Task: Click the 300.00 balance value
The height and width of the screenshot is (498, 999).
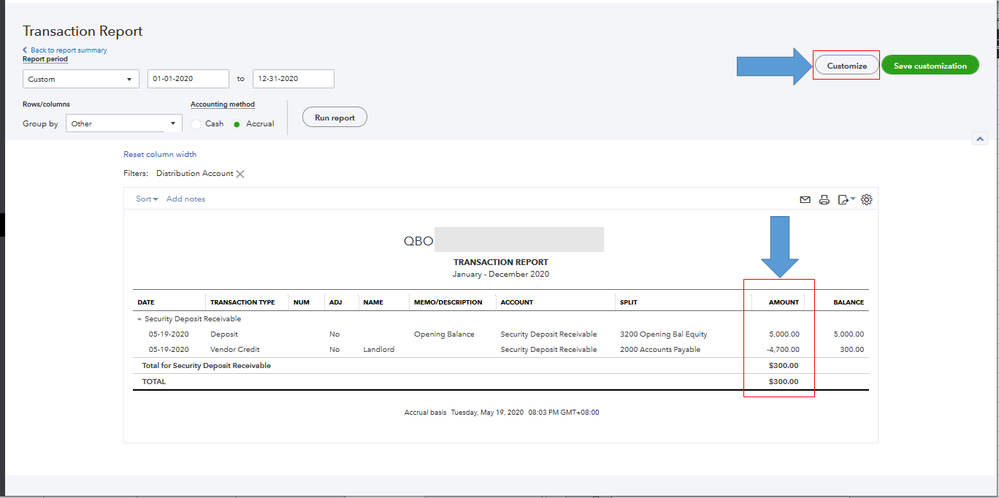Action: coord(852,350)
